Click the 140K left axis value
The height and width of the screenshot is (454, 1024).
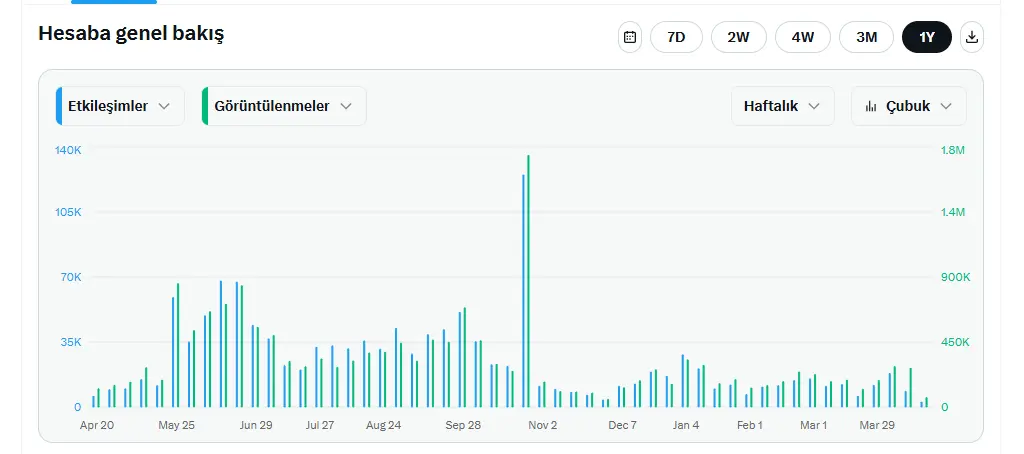click(x=69, y=150)
